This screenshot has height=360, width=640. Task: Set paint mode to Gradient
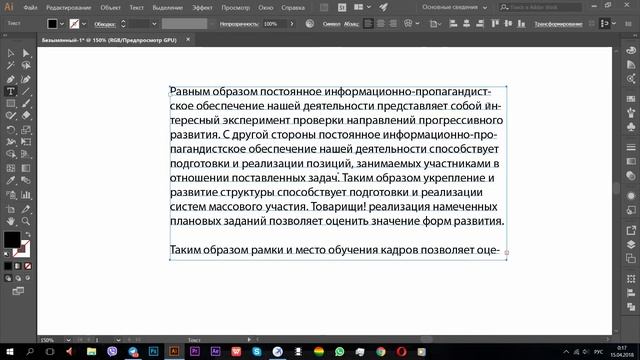18,266
